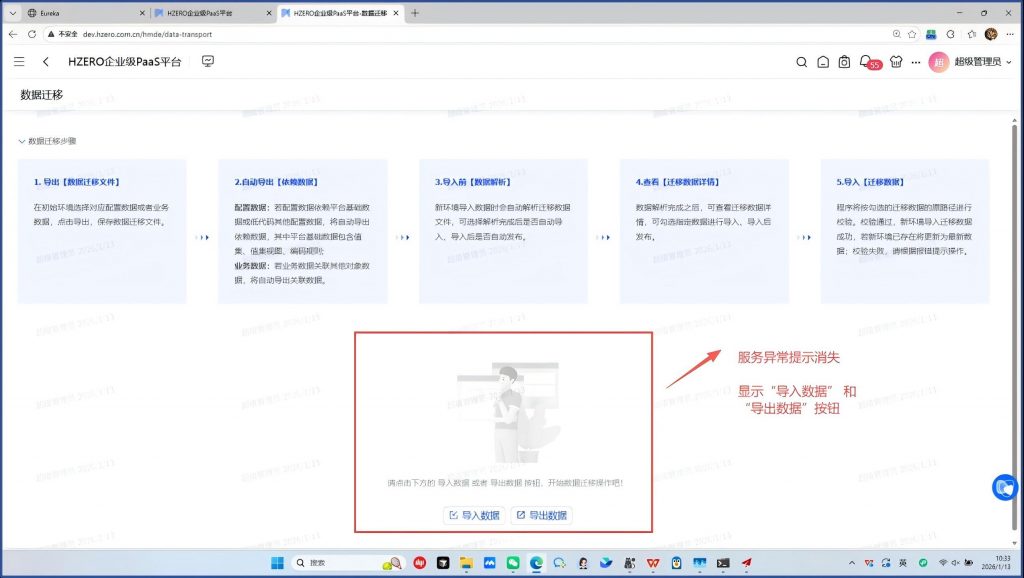Screen dimensions: 1024x578
Task: Click the 导出数据 button
Action: tap(541, 515)
